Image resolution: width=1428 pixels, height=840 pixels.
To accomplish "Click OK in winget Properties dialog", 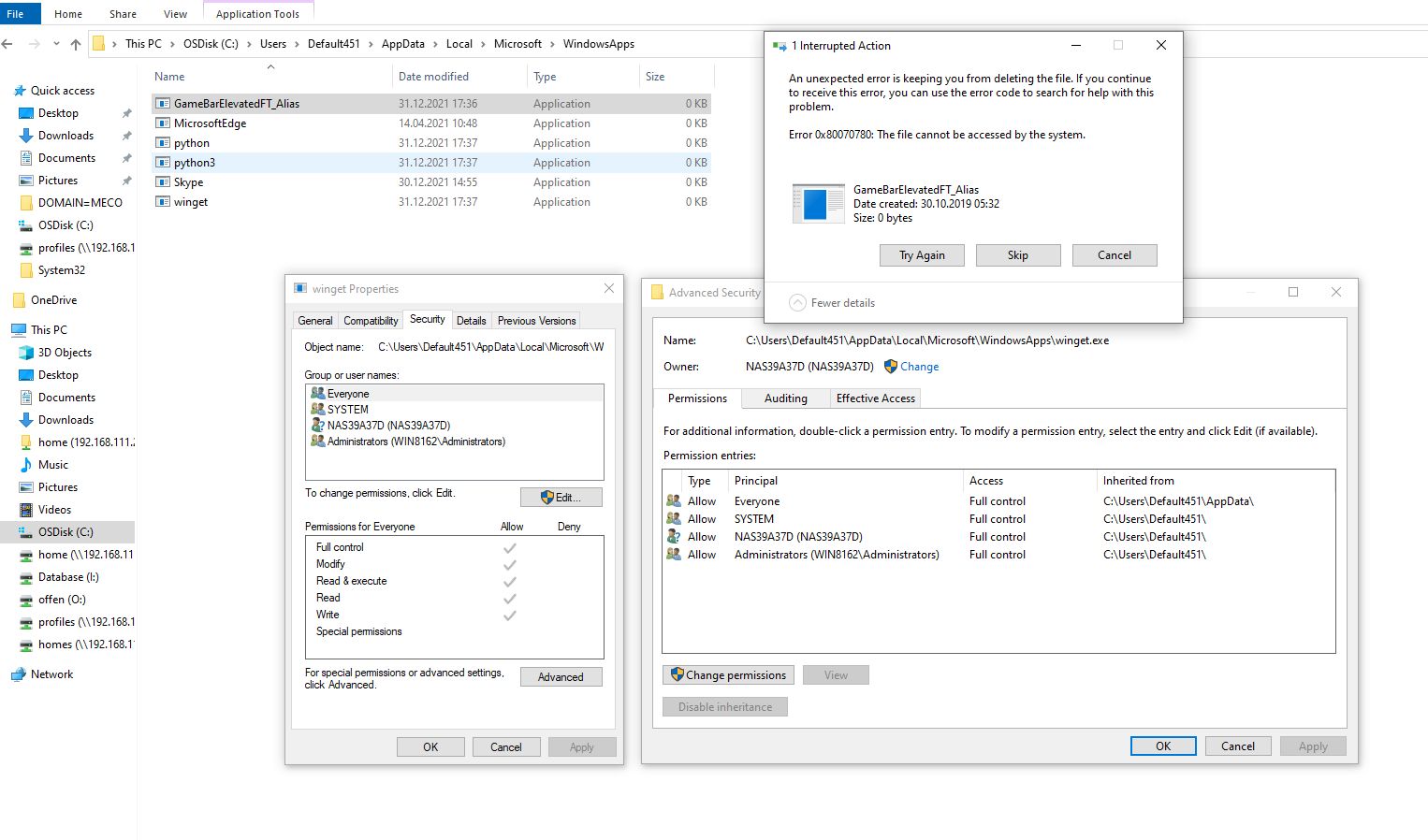I will (x=430, y=747).
